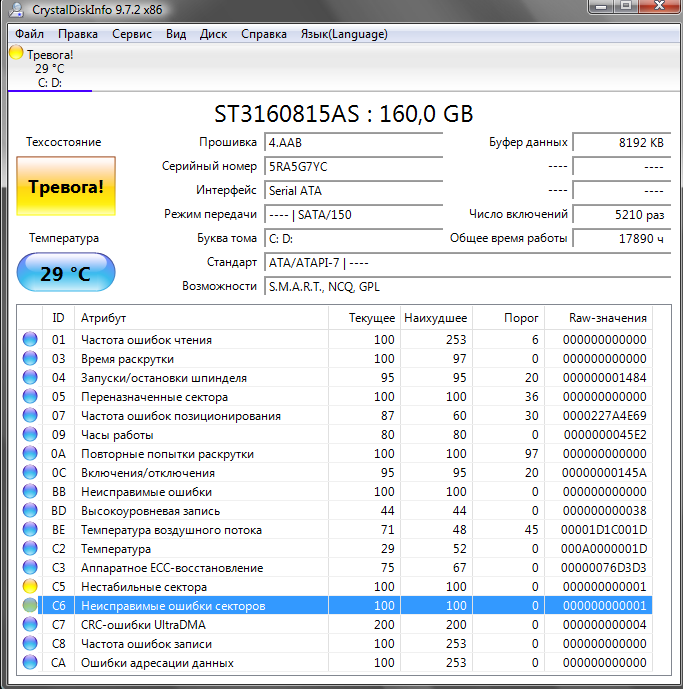Open the Язык(Language) menu
Viewport: 683px width, 689px height.
344,34
